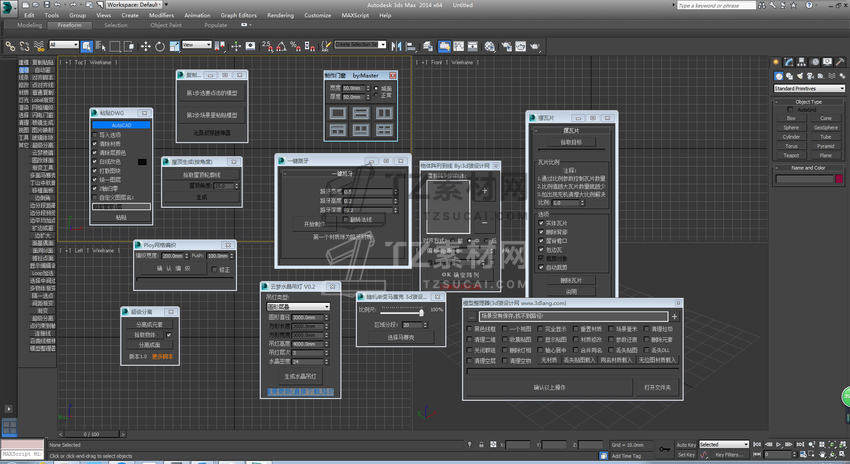Click 打开文件夹 button in 模型整理器
The width and height of the screenshot is (850, 464).
pos(657,387)
